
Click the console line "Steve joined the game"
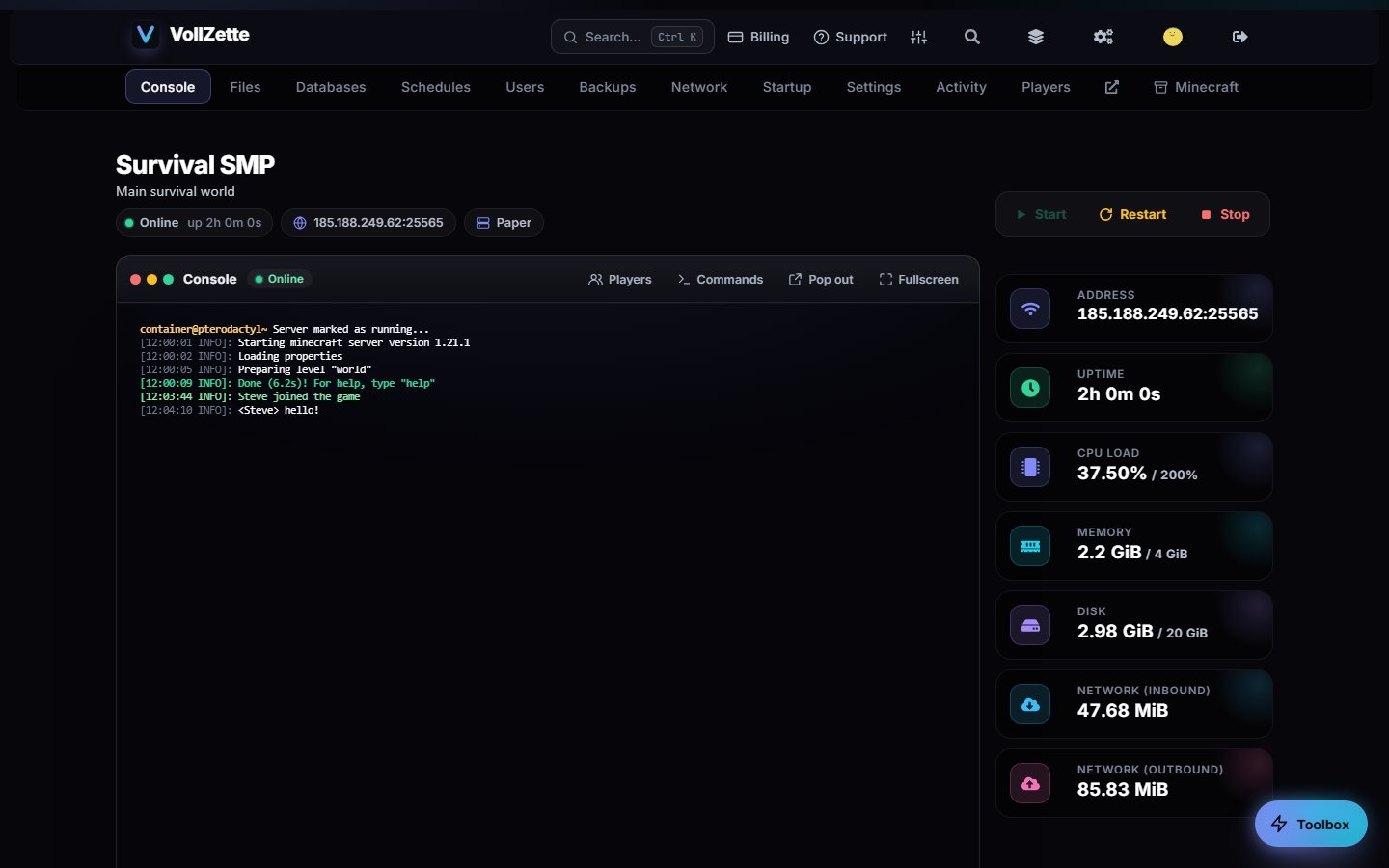point(299,396)
